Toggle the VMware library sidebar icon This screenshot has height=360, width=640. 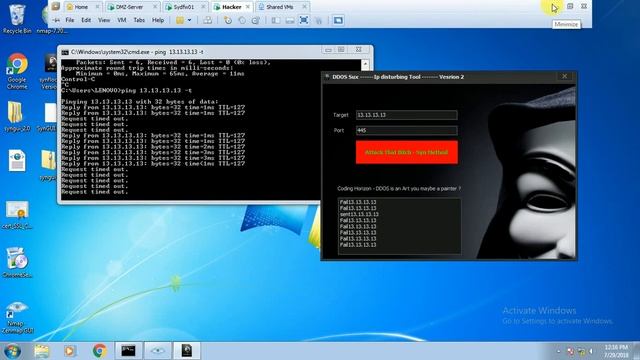pos(276,20)
